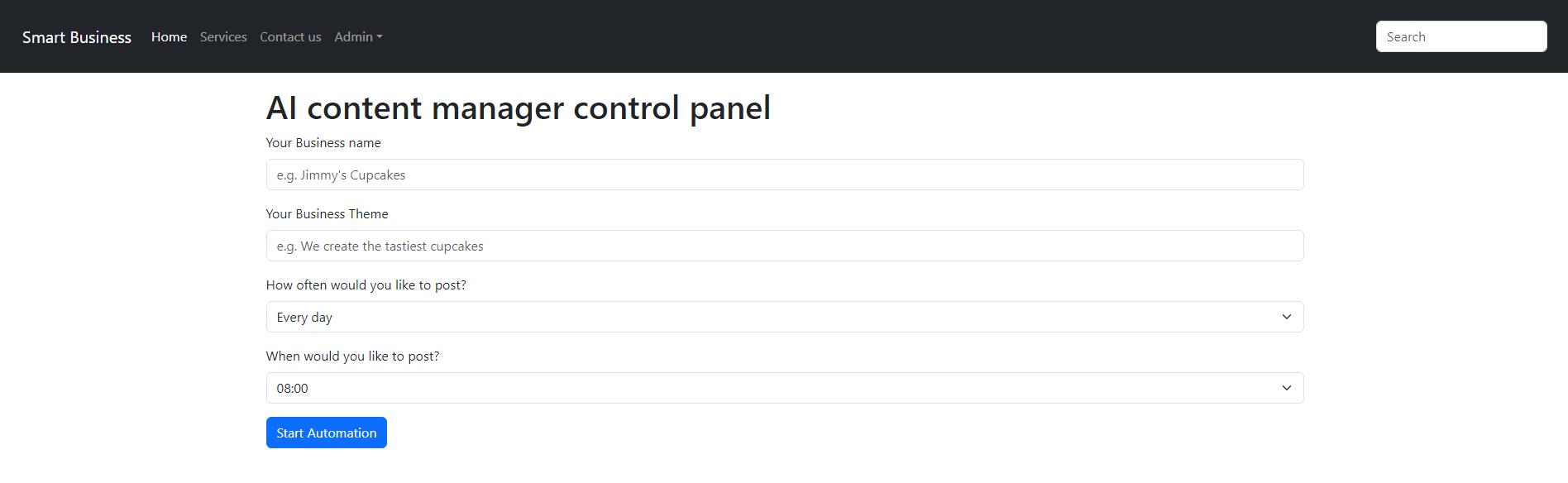Viewport: 1568px width, 483px height.
Task: Click the Every day select chevron
Action: tap(1286, 317)
